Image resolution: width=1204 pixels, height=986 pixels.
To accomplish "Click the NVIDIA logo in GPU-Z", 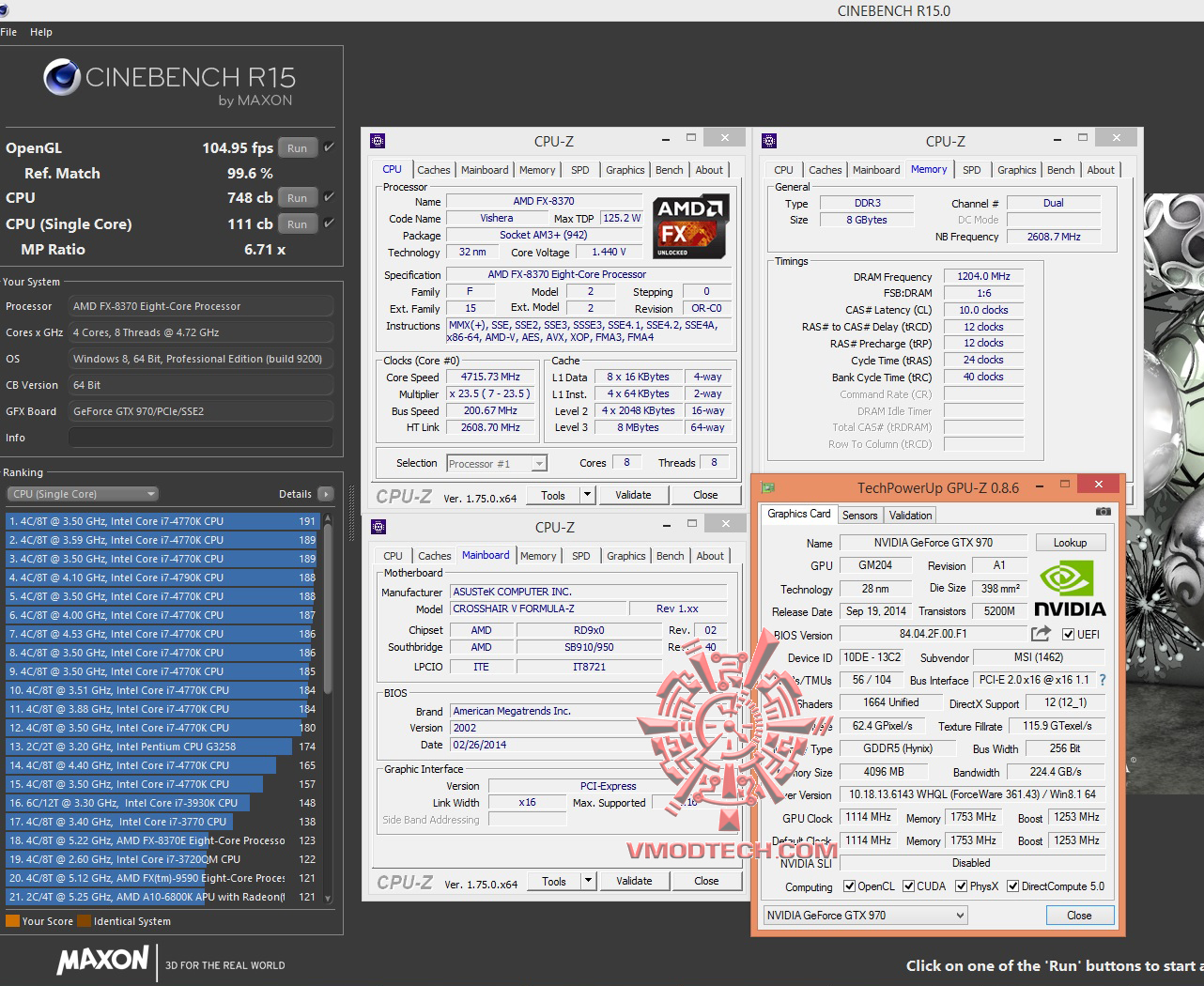I will (x=1070, y=590).
